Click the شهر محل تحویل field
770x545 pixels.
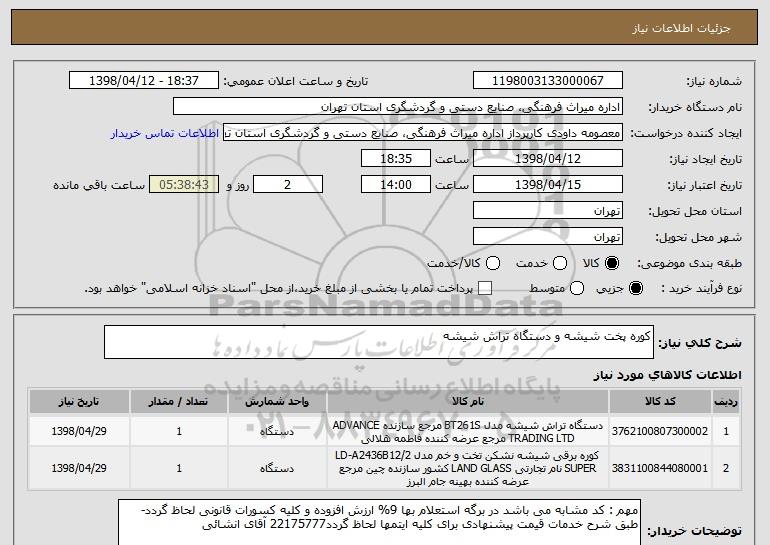pyautogui.click(x=548, y=237)
